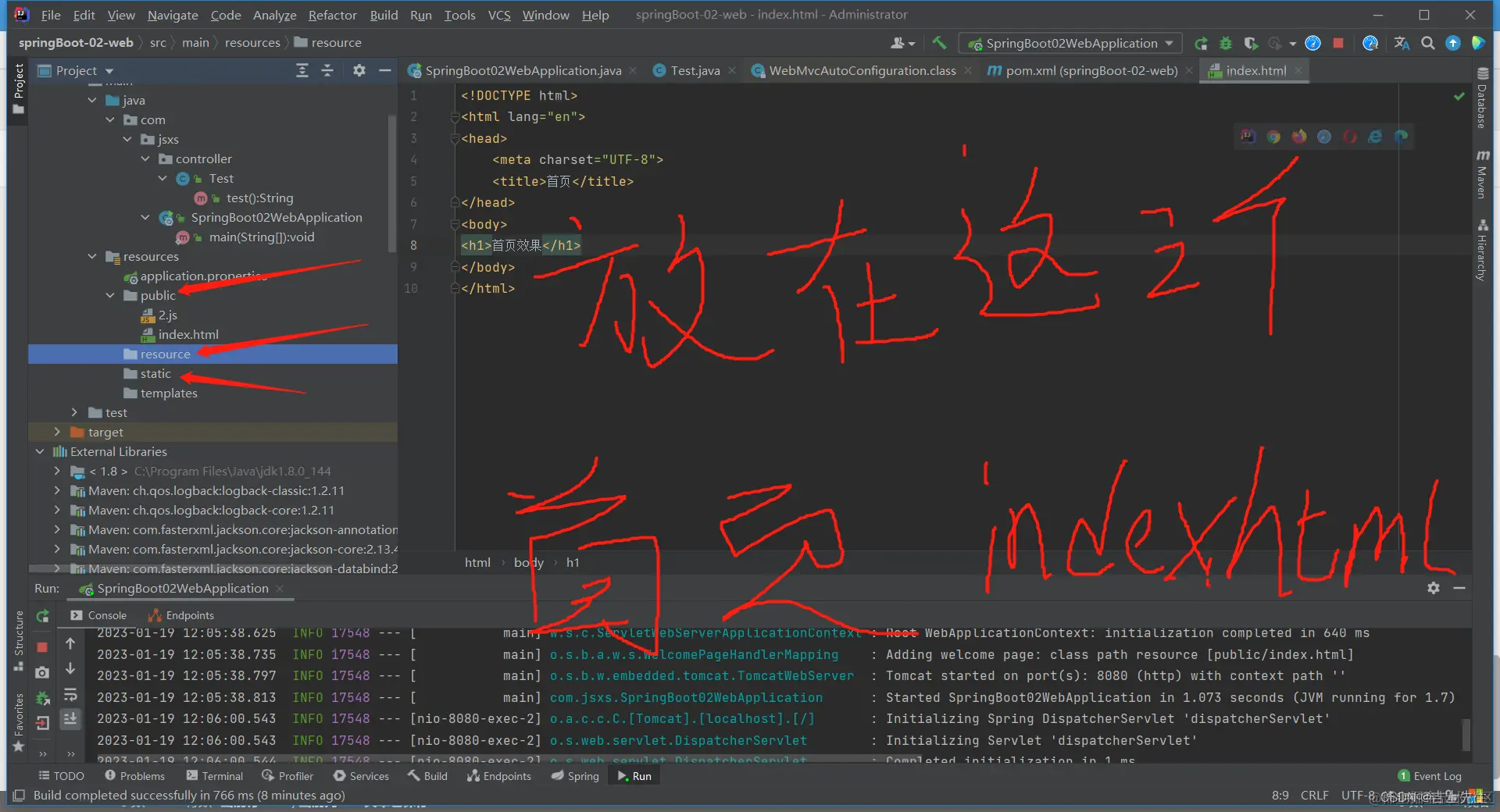Run with Coverage using the shield icon
Viewport: 1500px width, 812px height.
[x=1251, y=43]
